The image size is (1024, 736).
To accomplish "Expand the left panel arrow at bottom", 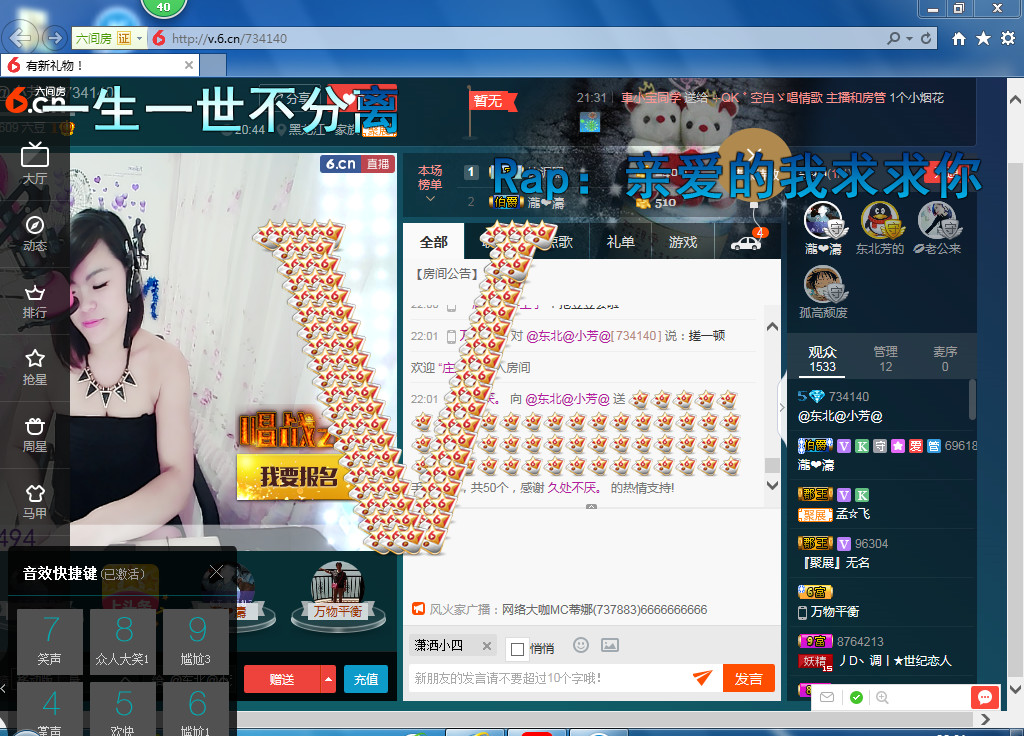I will [x=4, y=688].
